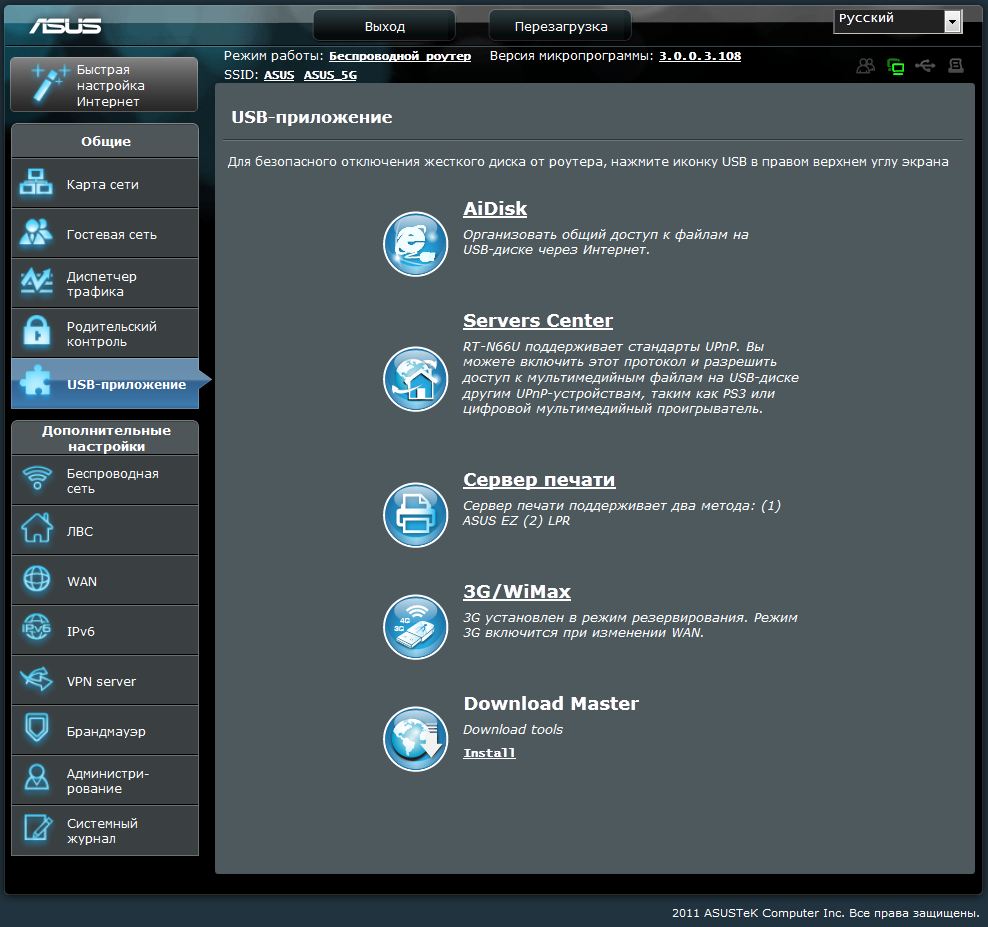This screenshot has height=927, width=988.
Task: Select USB-приложение menu item
Action: pos(105,383)
